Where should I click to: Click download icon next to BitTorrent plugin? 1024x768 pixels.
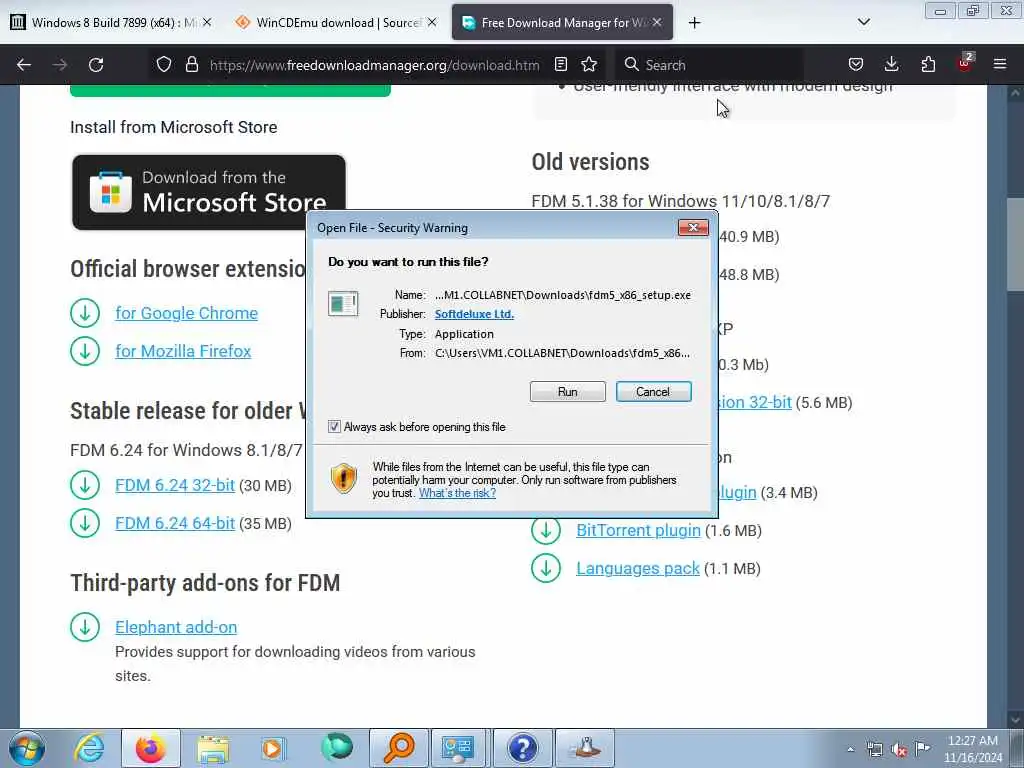[x=546, y=530]
